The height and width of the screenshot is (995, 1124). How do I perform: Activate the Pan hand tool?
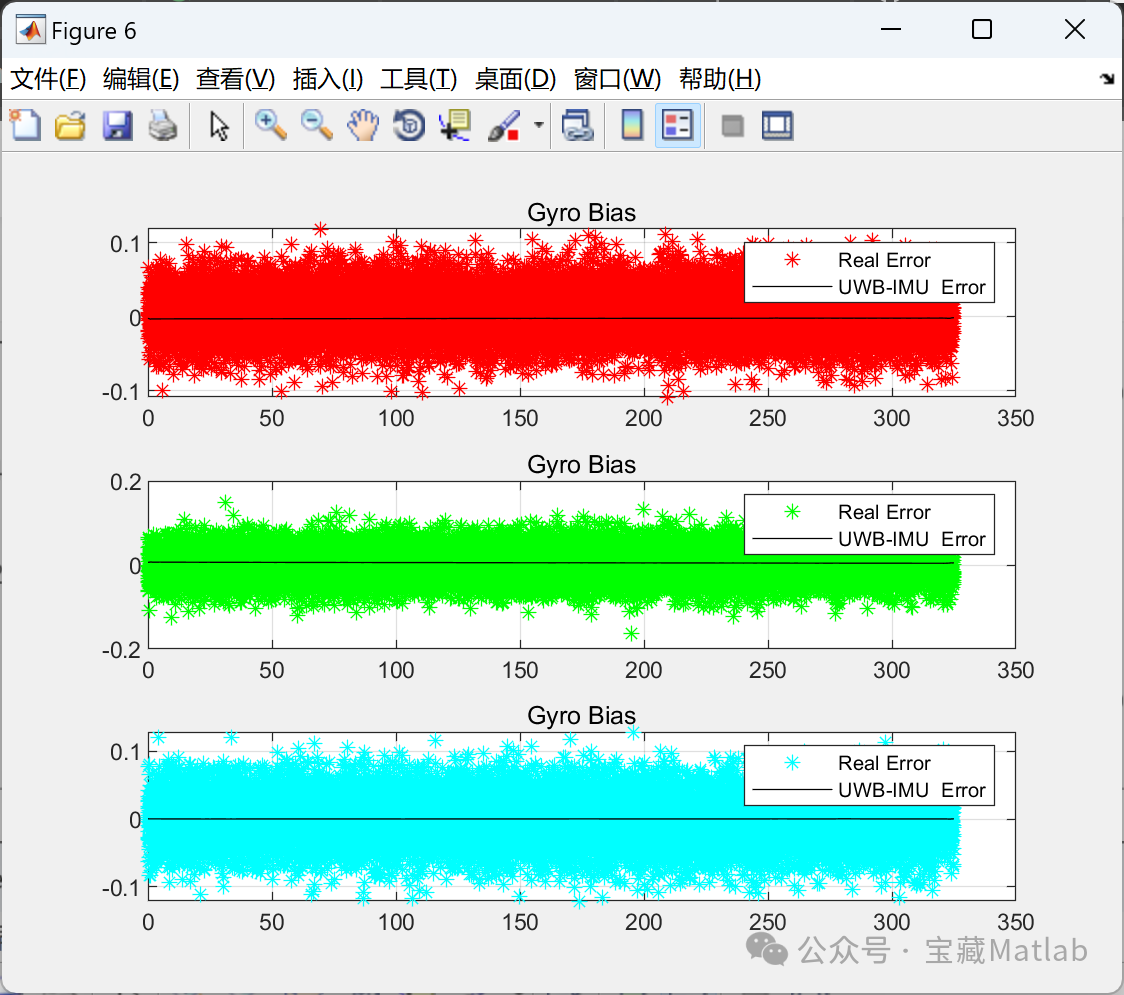tap(363, 125)
